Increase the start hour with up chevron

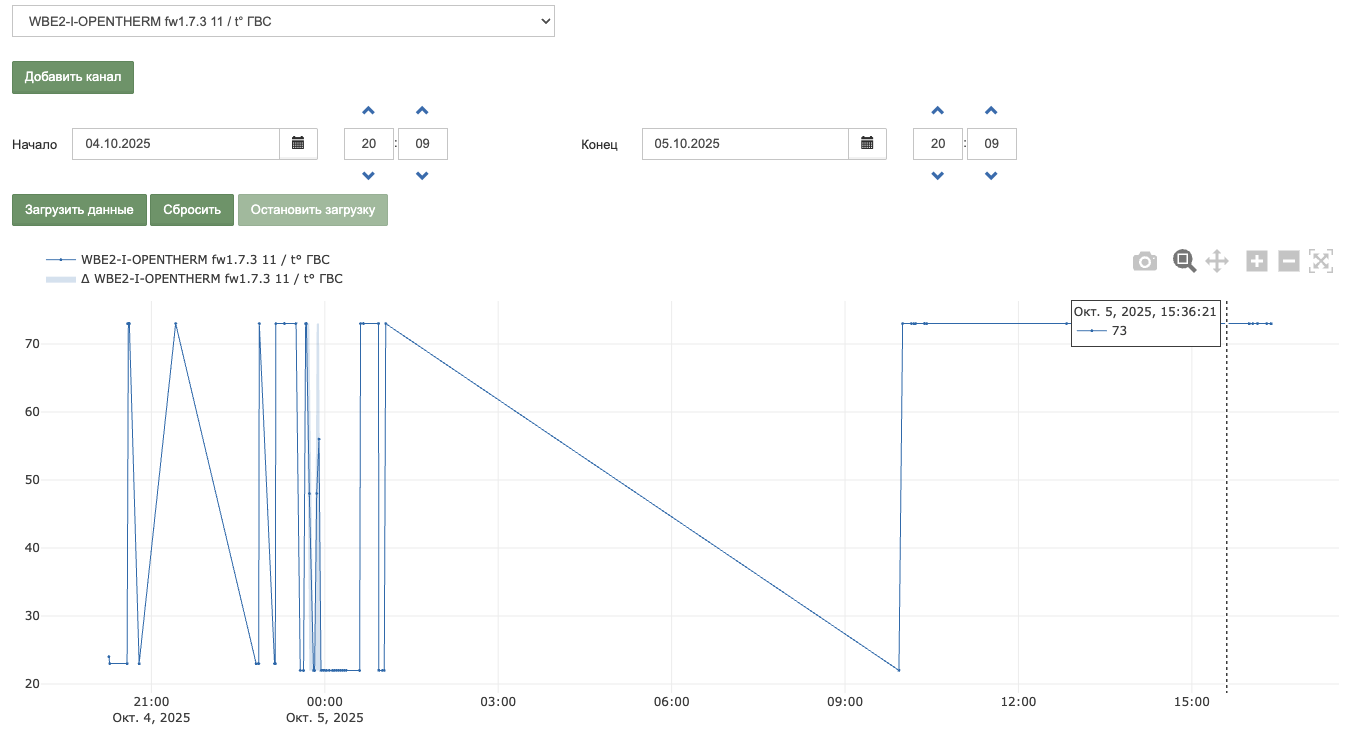(x=369, y=111)
